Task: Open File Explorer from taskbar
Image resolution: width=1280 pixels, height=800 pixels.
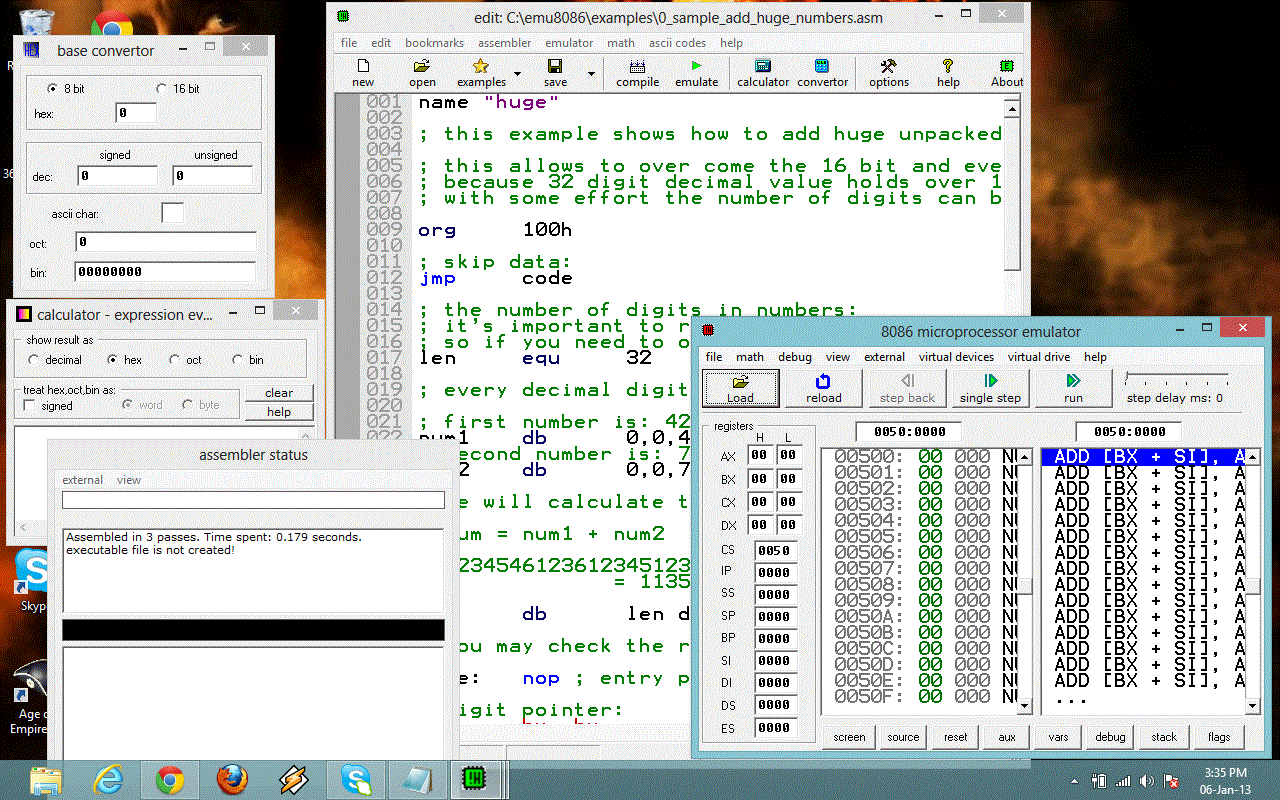Action: (x=47, y=779)
